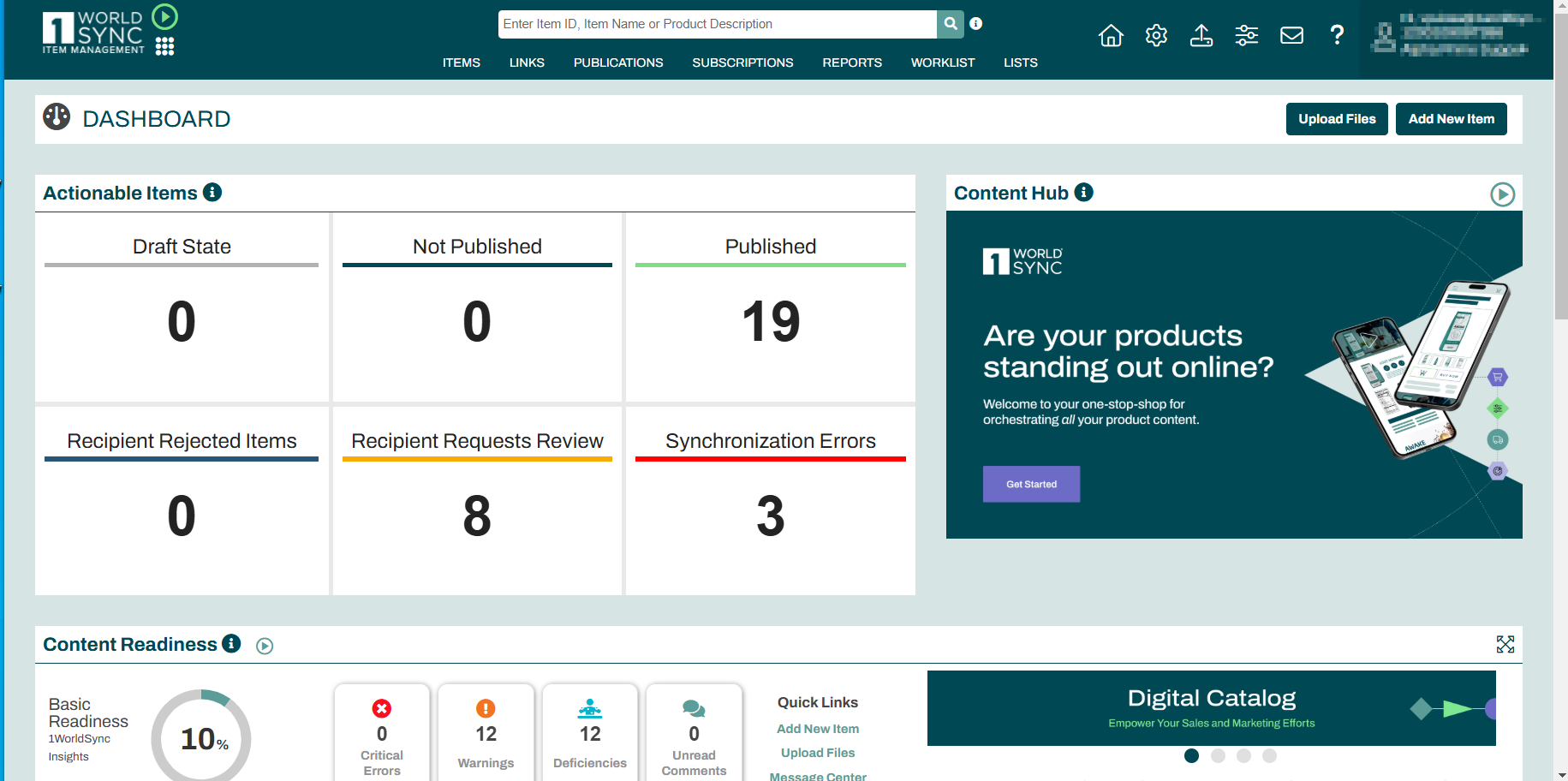The image size is (1568, 781).
Task: Play the Content Readiness video
Action: (265, 645)
